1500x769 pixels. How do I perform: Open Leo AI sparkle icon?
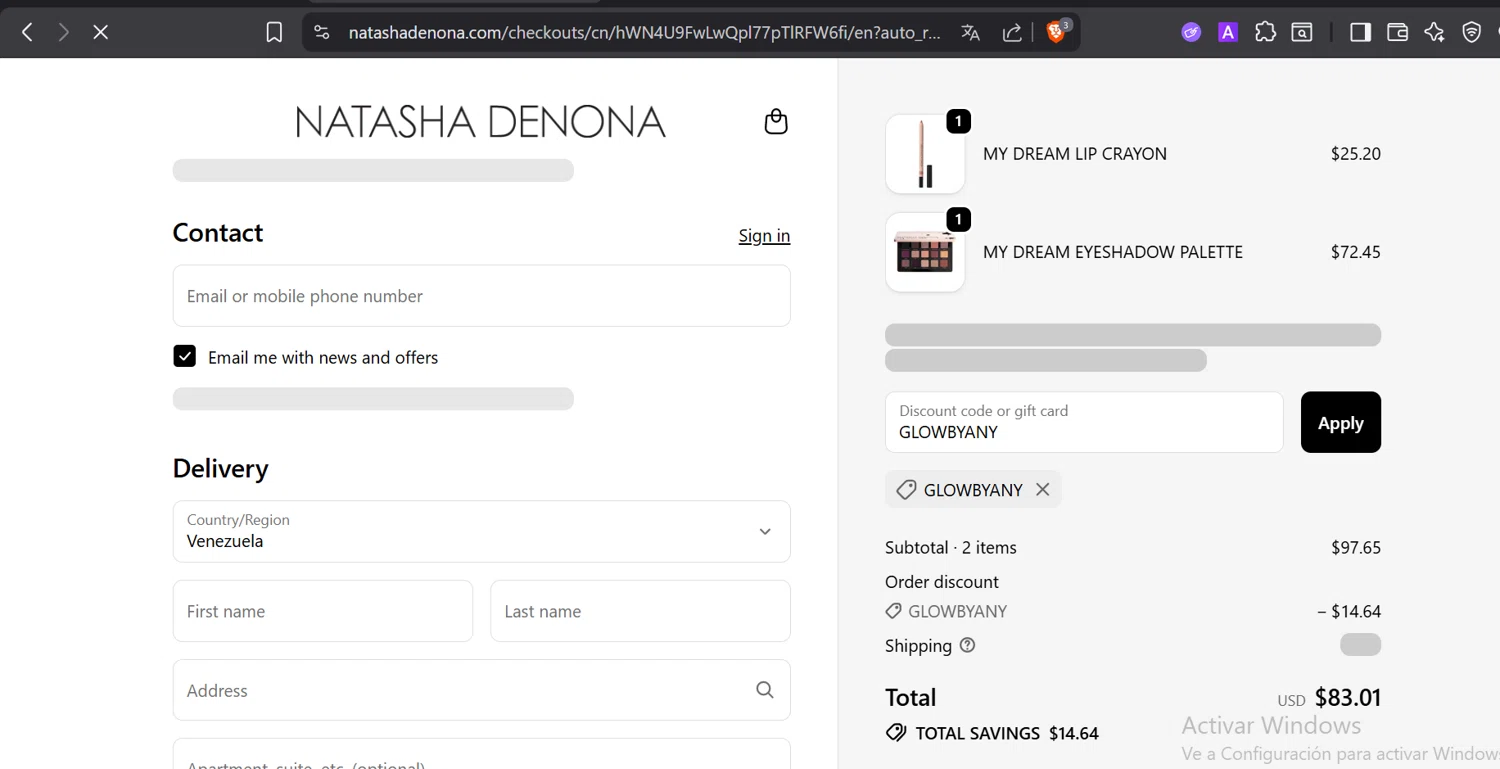(x=1434, y=32)
